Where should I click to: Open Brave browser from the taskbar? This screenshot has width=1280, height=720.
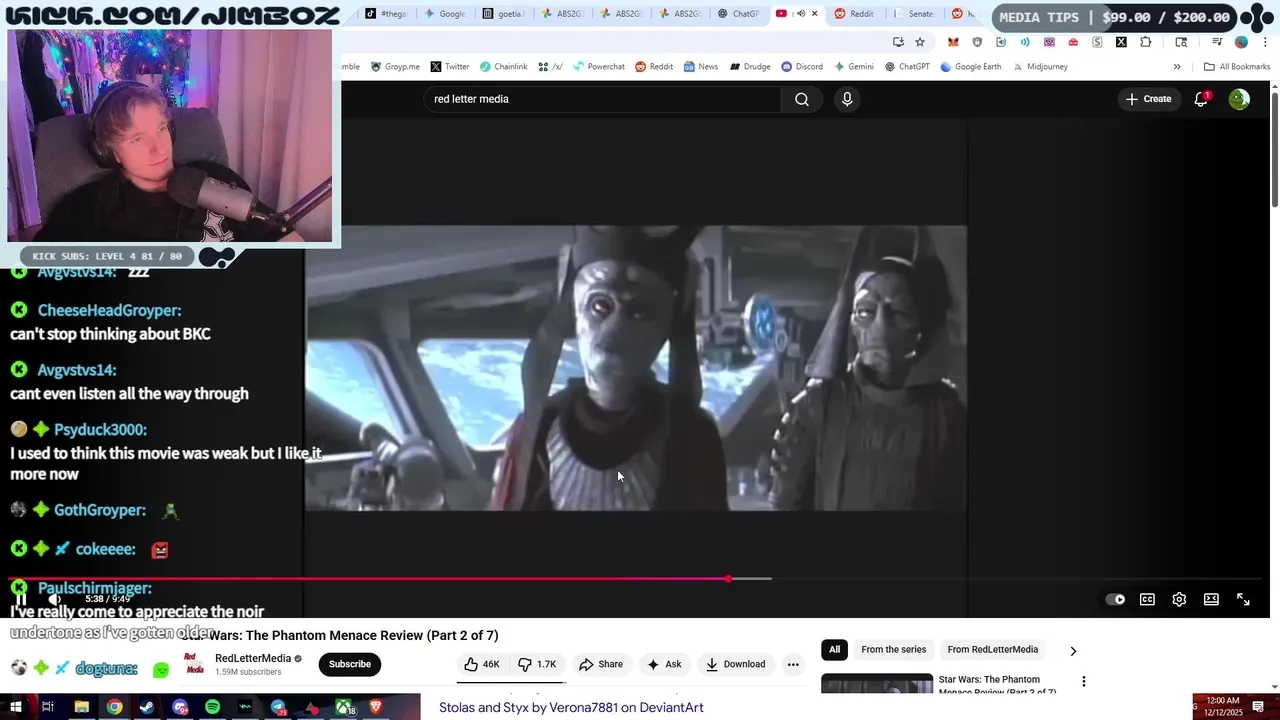376,707
